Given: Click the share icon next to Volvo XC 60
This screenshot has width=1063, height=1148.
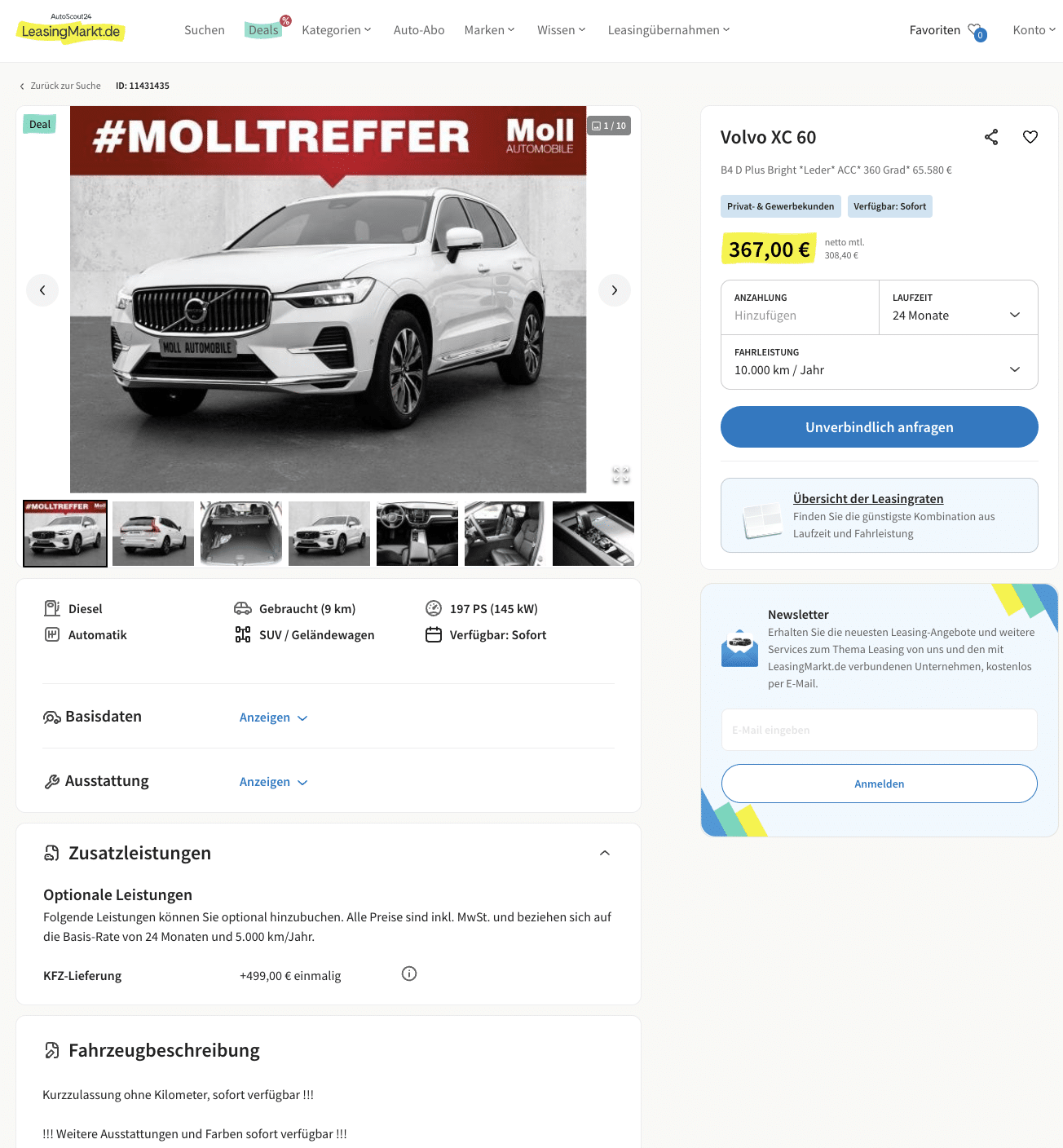Looking at the screenshot, I should [991, 137].
